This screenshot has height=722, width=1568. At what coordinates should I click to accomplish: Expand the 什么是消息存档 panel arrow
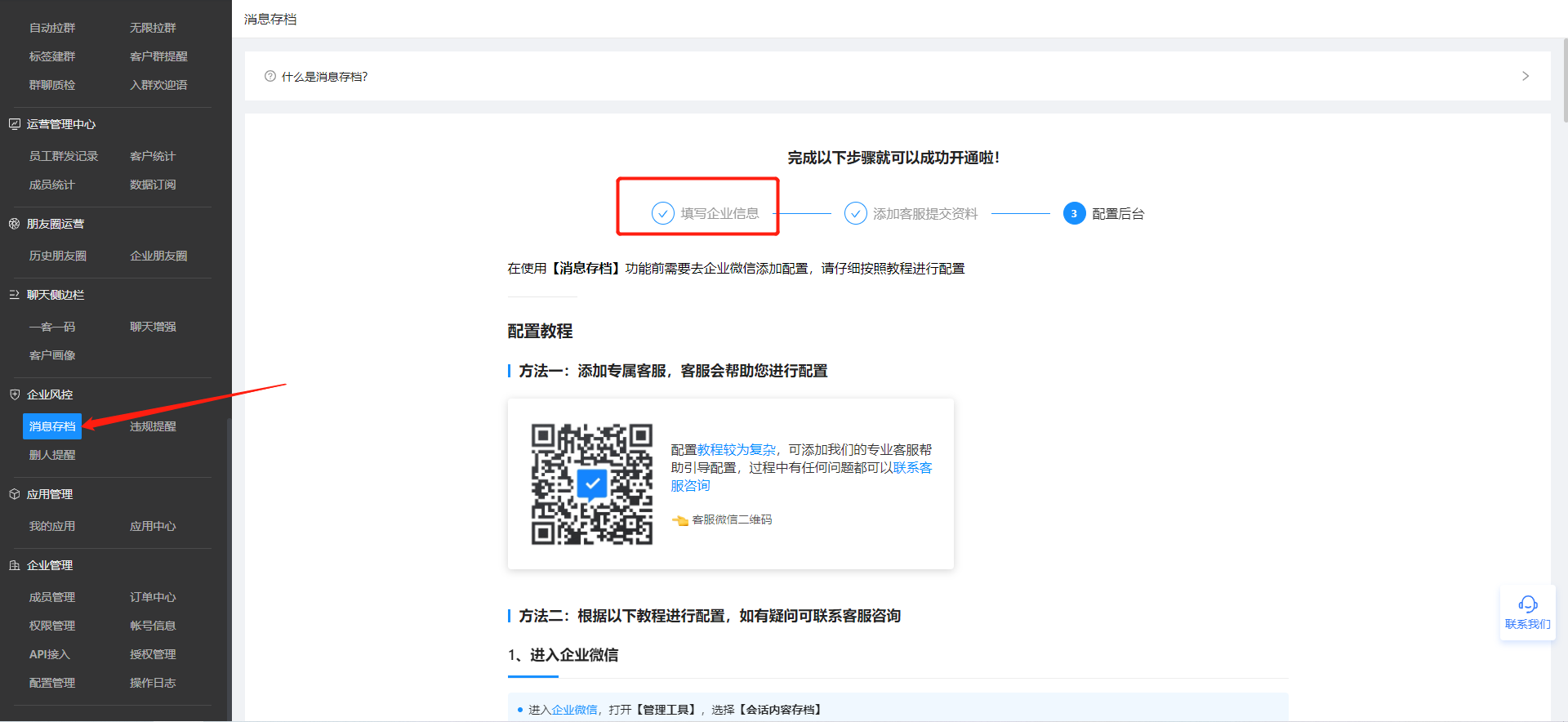(x=1525, y=76)
